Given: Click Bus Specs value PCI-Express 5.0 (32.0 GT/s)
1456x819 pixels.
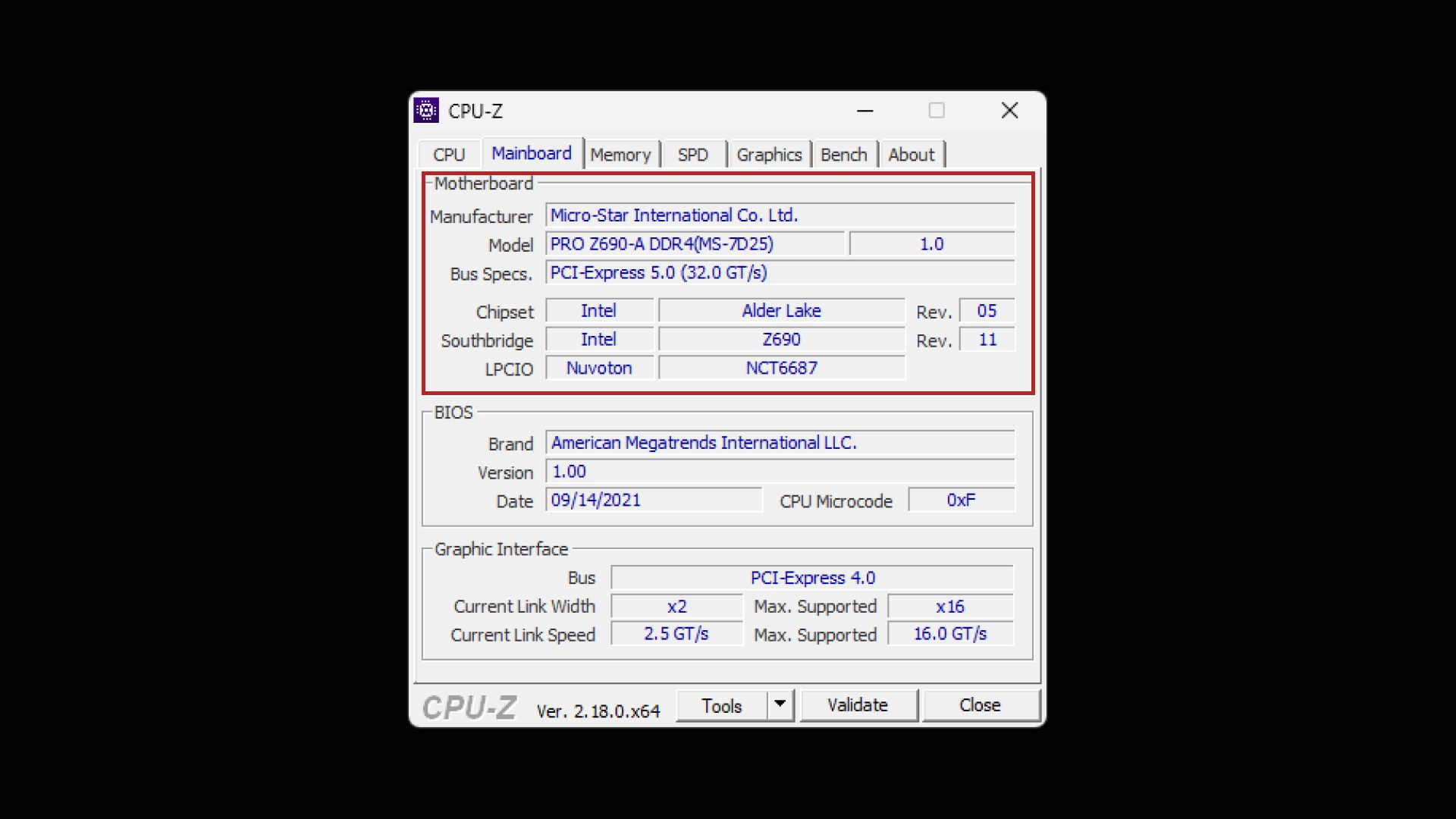Looking at the screenshot, I should click(780, 273).
